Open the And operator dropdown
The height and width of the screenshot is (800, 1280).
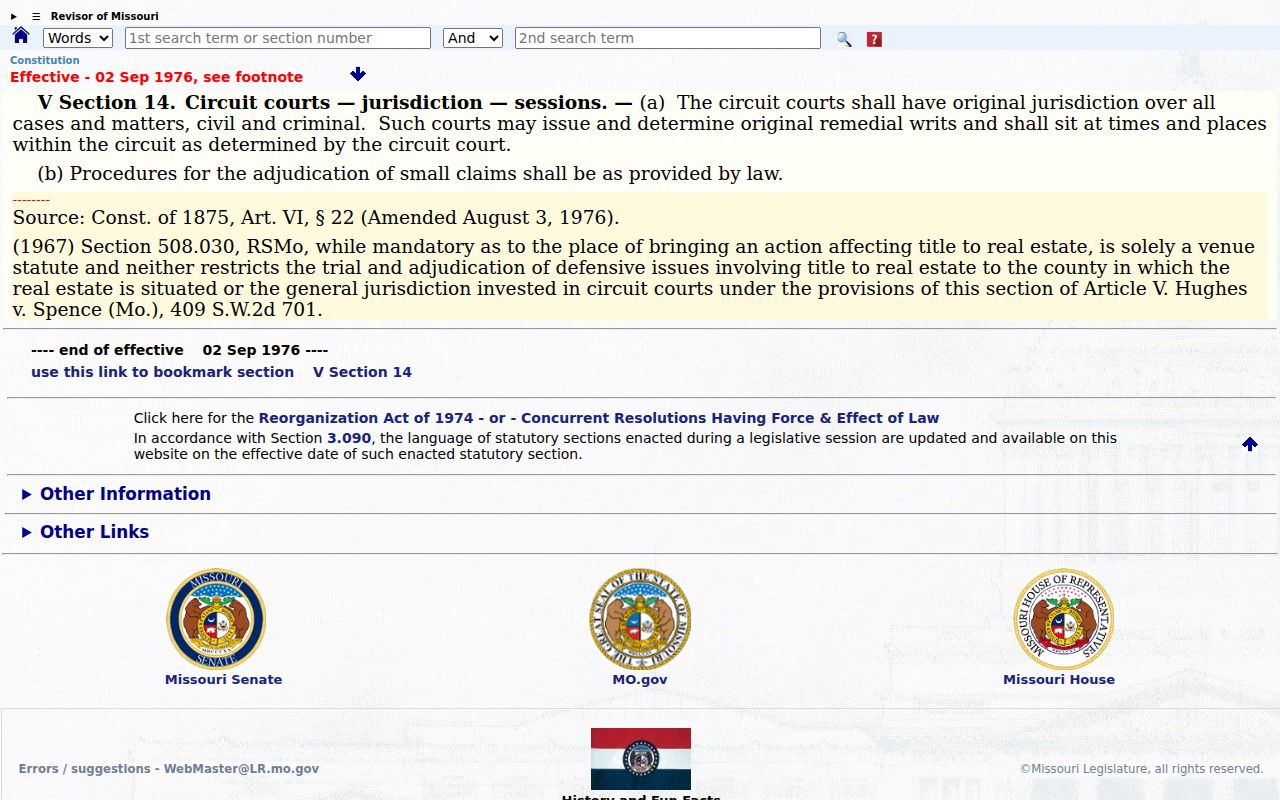[472, 38]
